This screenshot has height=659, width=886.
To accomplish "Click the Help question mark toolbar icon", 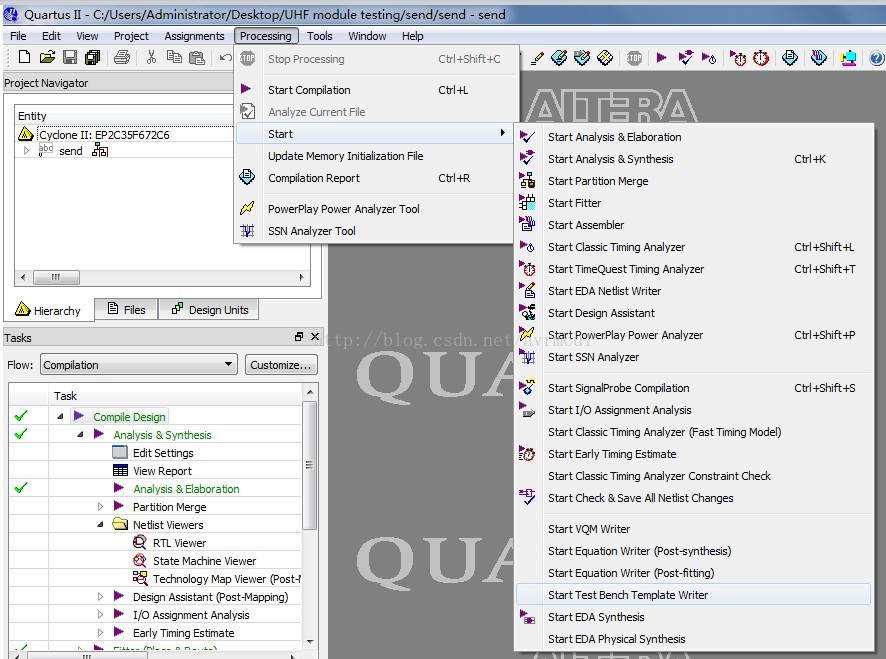I will coord(876,58).
